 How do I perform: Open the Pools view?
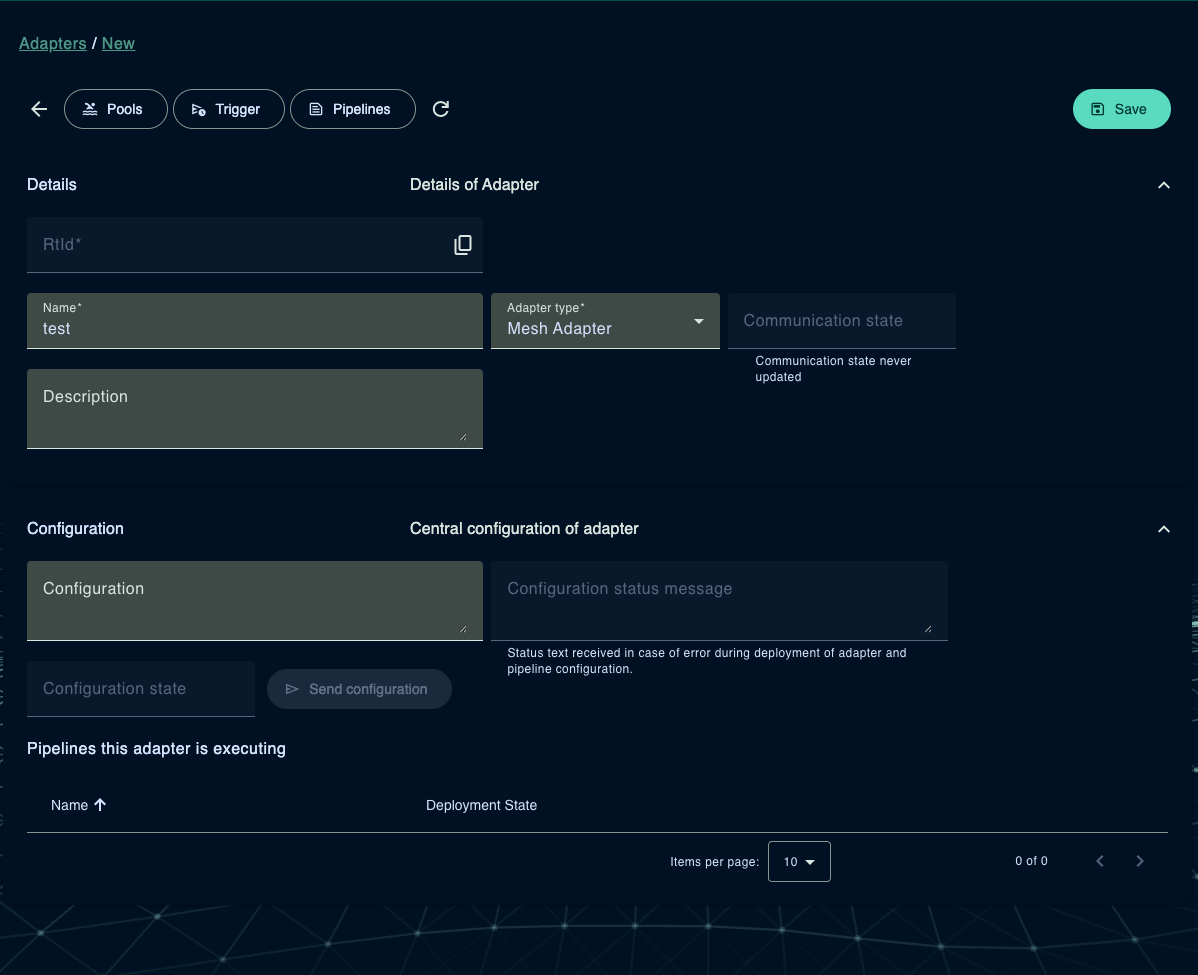(115, 109)
